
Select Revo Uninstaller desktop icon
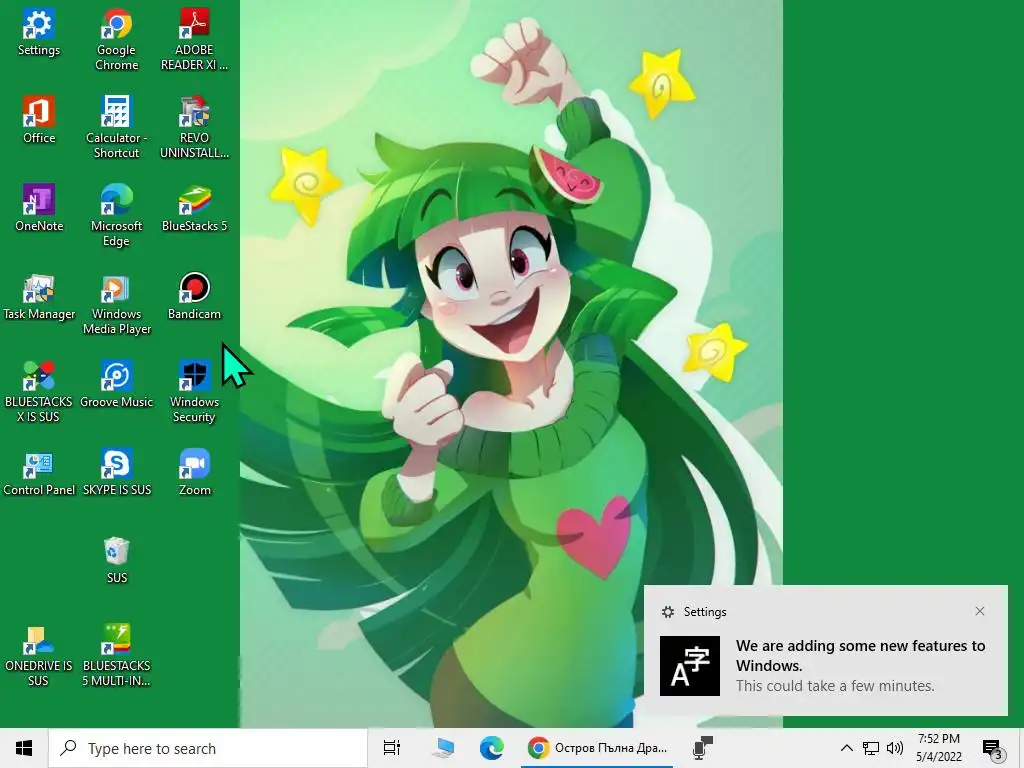click(x=194, y=127)
